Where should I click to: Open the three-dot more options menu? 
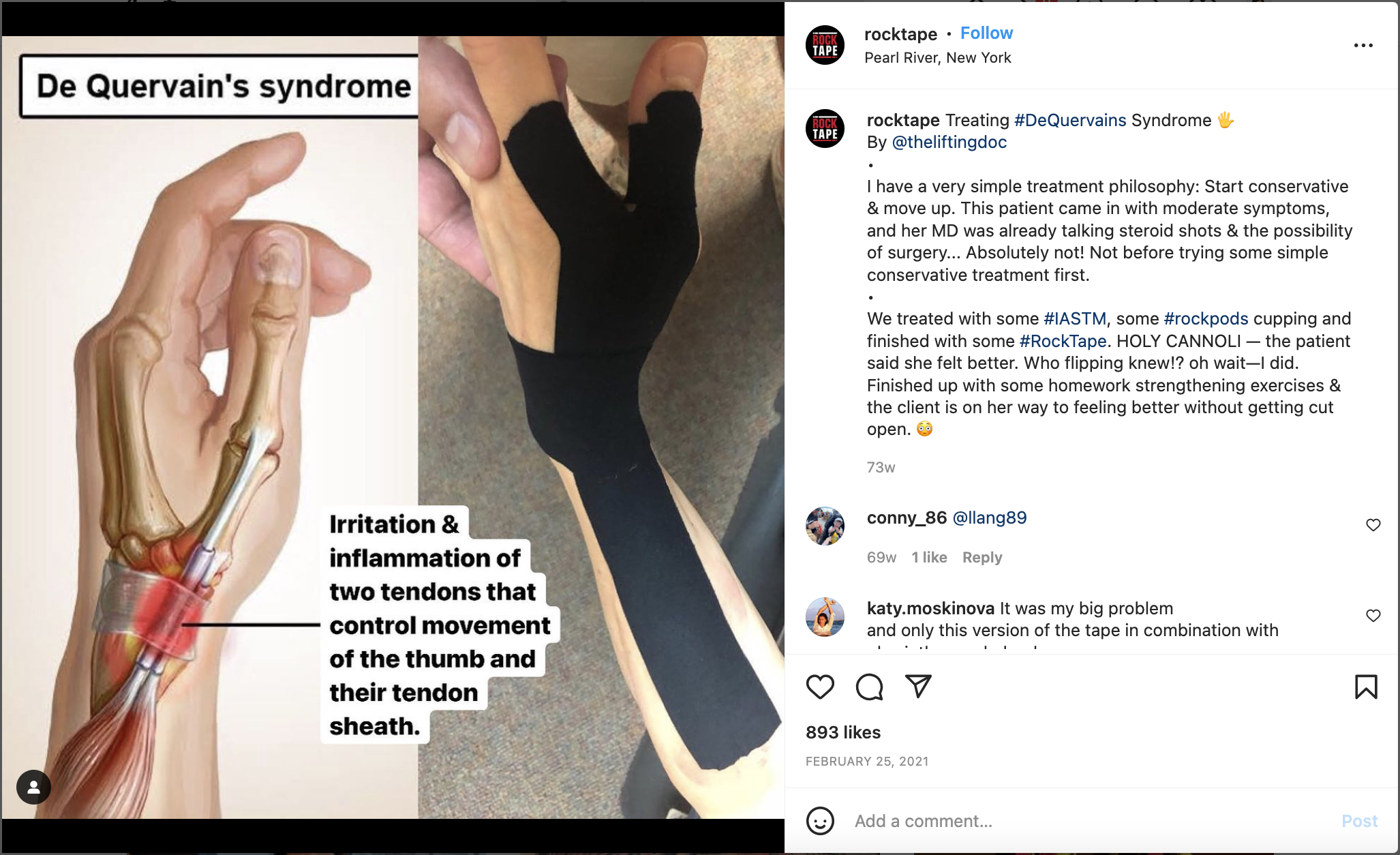click(x=1363, y=45)
